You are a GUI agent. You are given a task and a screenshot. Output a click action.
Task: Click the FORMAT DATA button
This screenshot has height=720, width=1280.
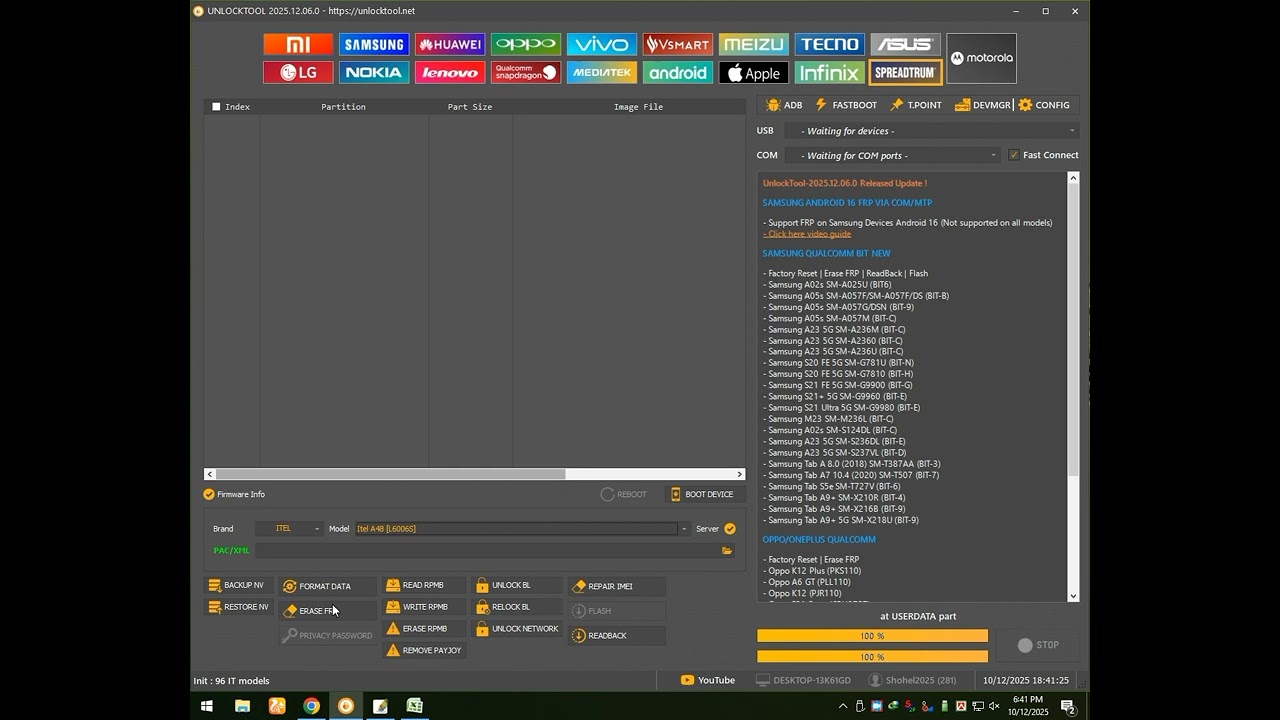tap(328, 586)
